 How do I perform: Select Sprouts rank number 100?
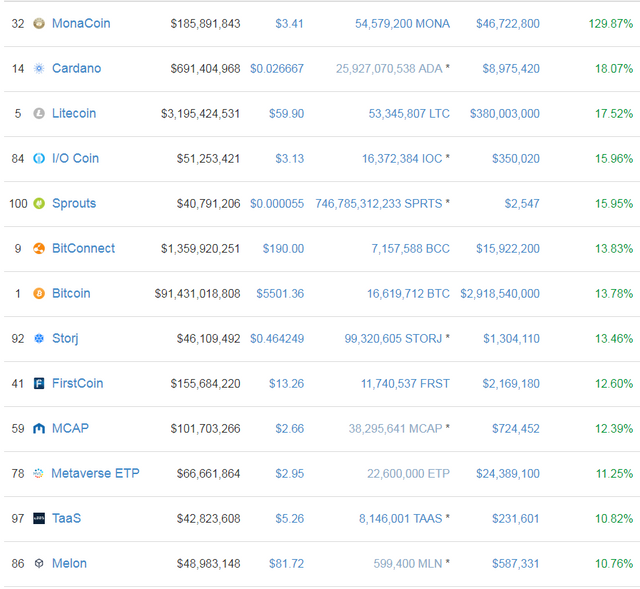pos(18,203)
